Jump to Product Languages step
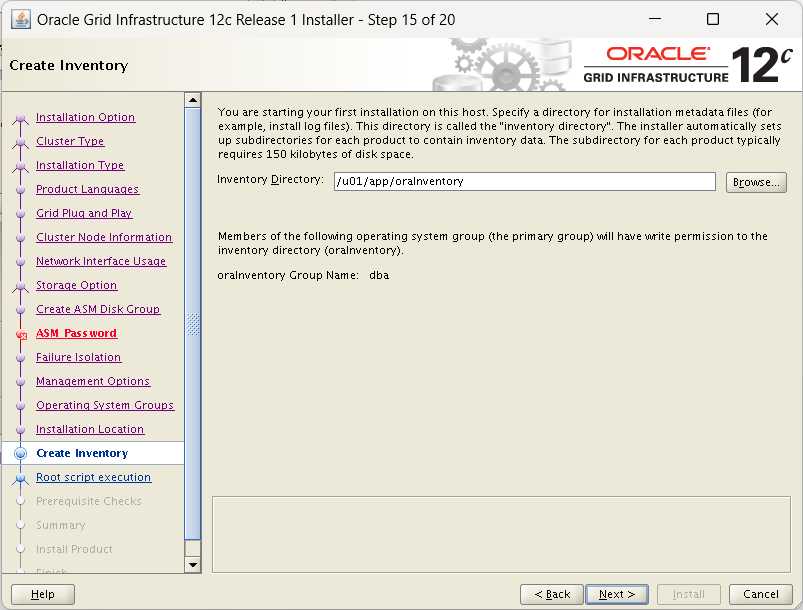This screenshot has width=803, height=610. [x=88, y=190]
